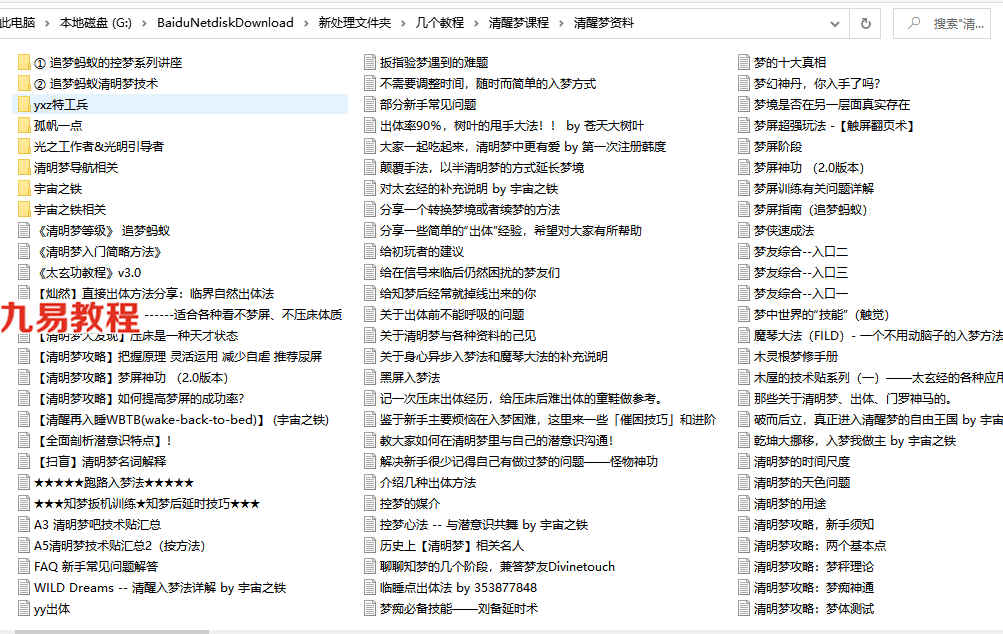Select the 宇宙之铁相关 folder icon
Screen dimensions: 1003x634
tap(24, 210)
